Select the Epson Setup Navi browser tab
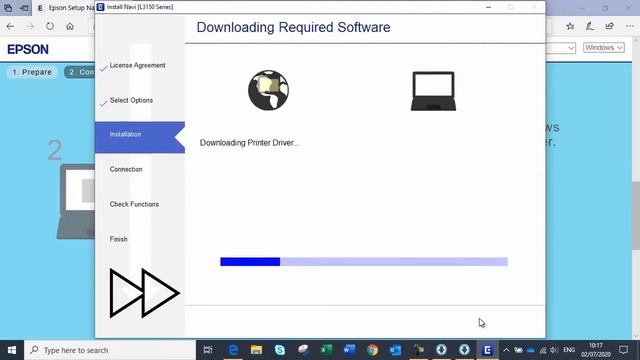The height and width of the screenshot is (360, 640). click(x=65, y=8)
